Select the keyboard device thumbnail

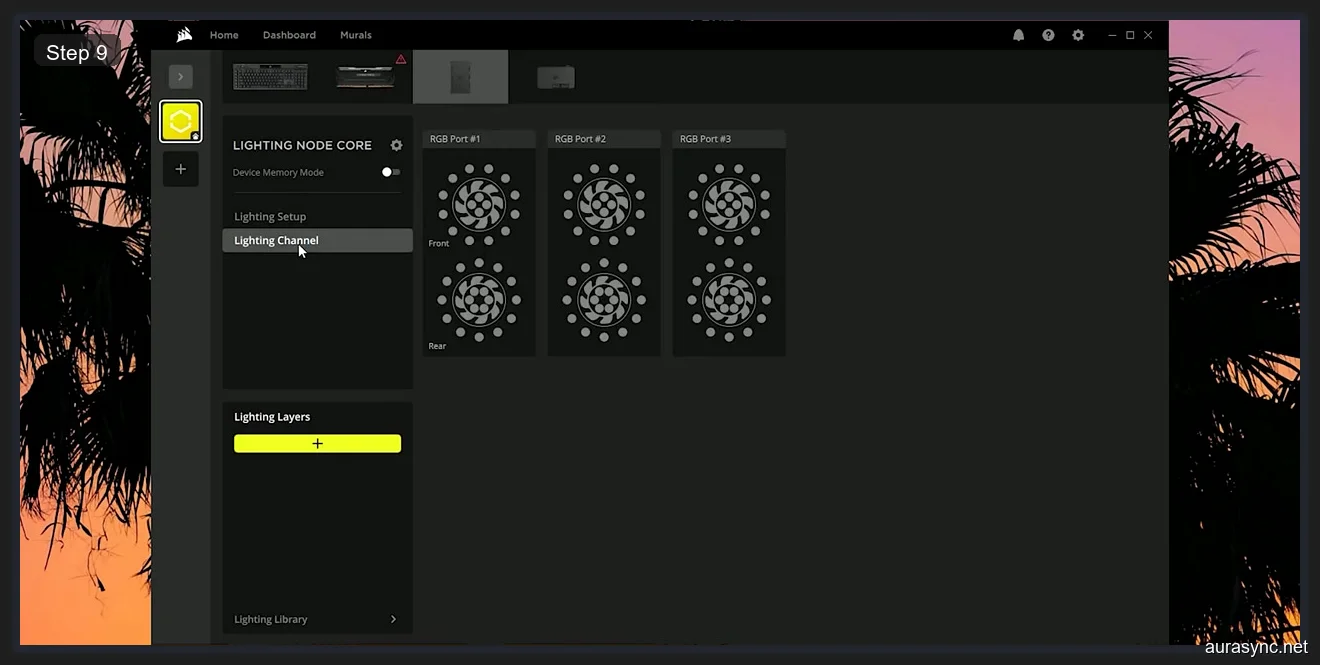(x=269, y=76)
